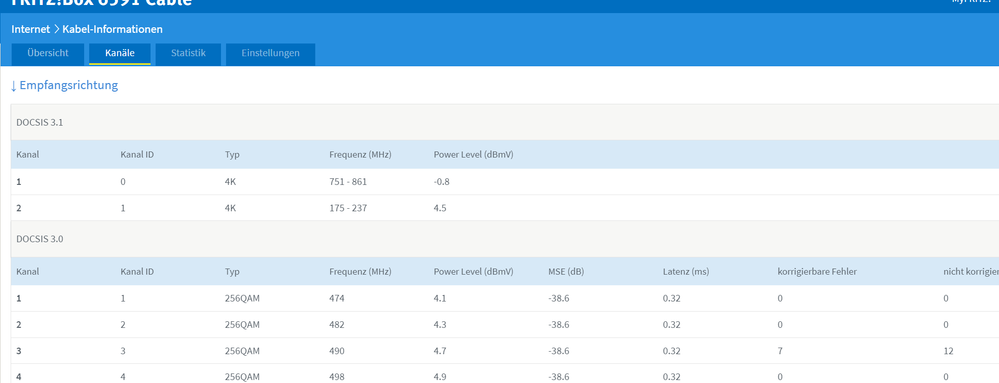Click 4K type in the 751 - 861 row

231,182
